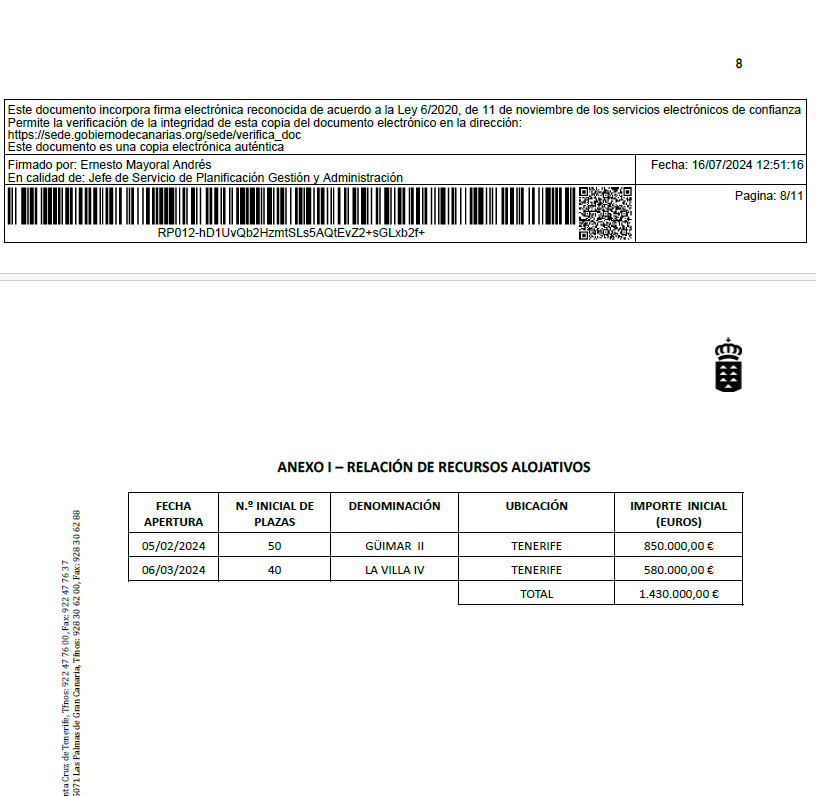Click the QR code in signature box

tap(606, 213)
